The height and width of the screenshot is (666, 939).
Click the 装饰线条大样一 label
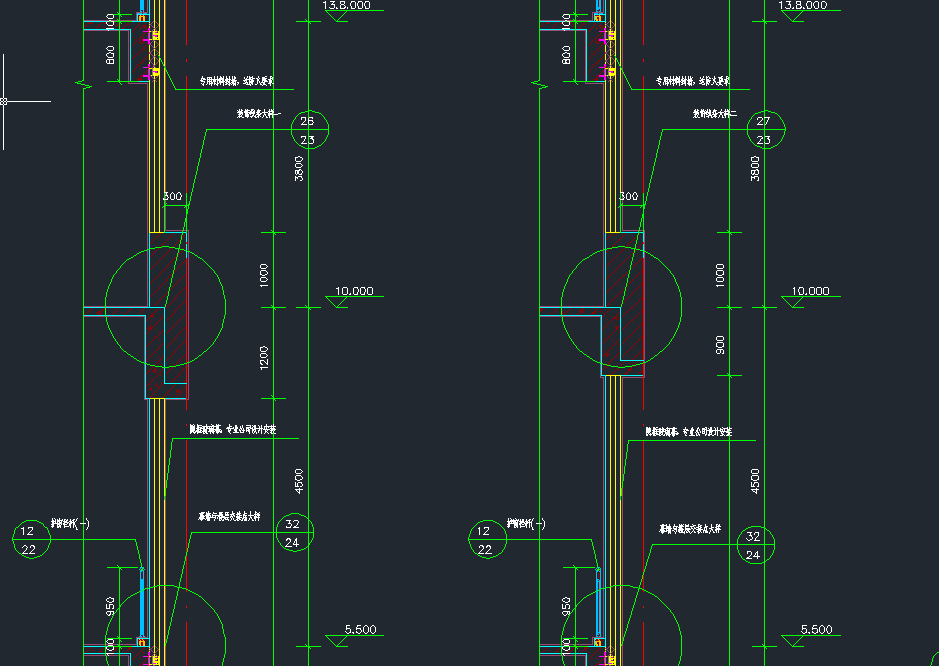click(259, 113)
